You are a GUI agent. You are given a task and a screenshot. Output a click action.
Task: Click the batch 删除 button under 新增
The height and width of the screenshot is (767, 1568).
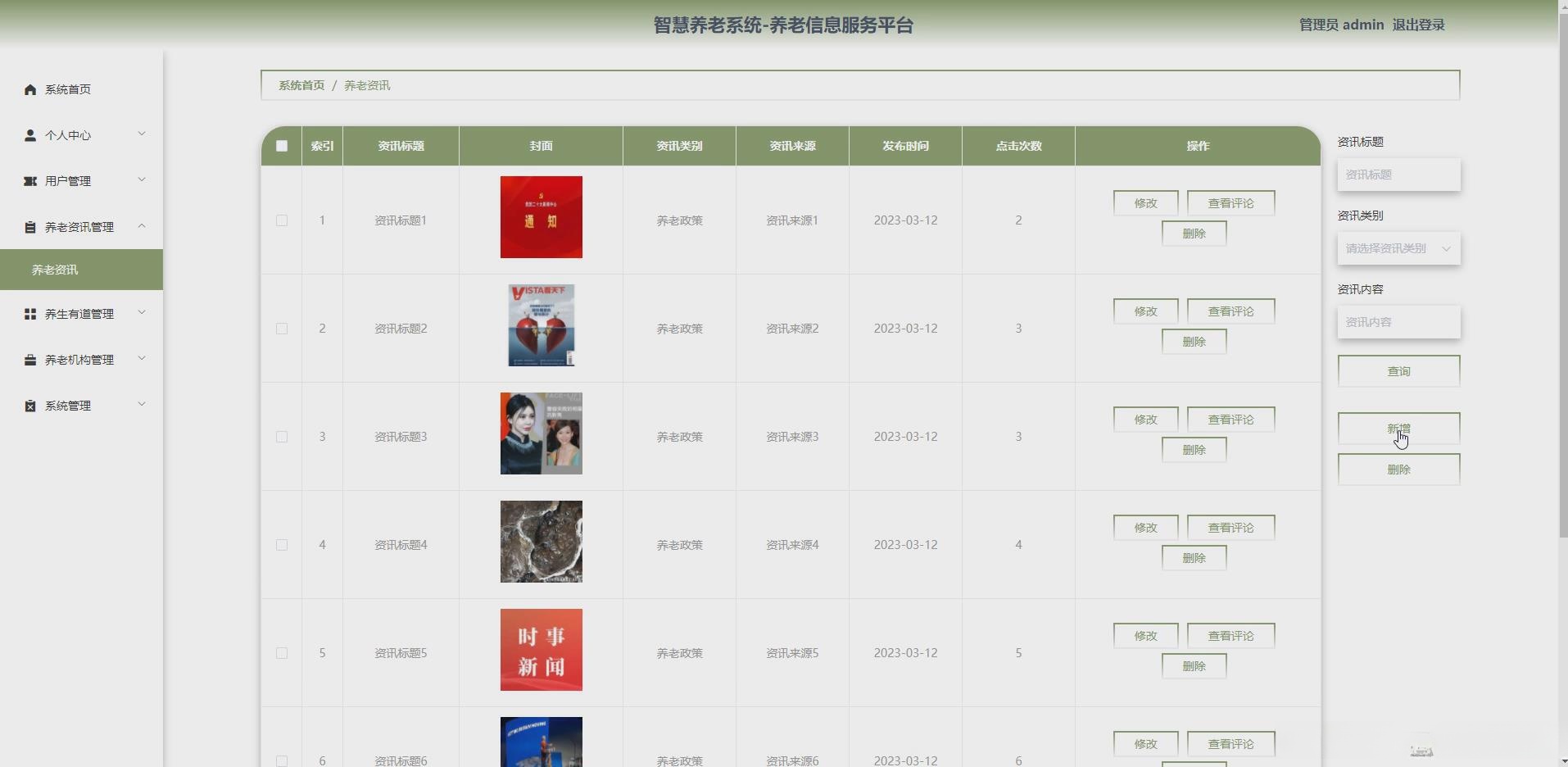pyautogui.click(x=1398, y=470)
